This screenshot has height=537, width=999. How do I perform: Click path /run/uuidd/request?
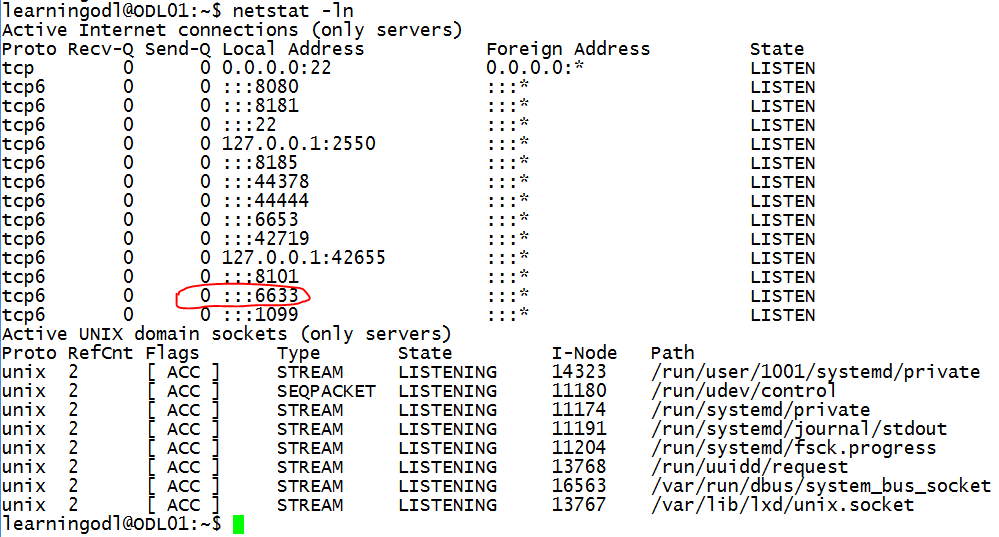pyautogui.click(x=749, y=467)
